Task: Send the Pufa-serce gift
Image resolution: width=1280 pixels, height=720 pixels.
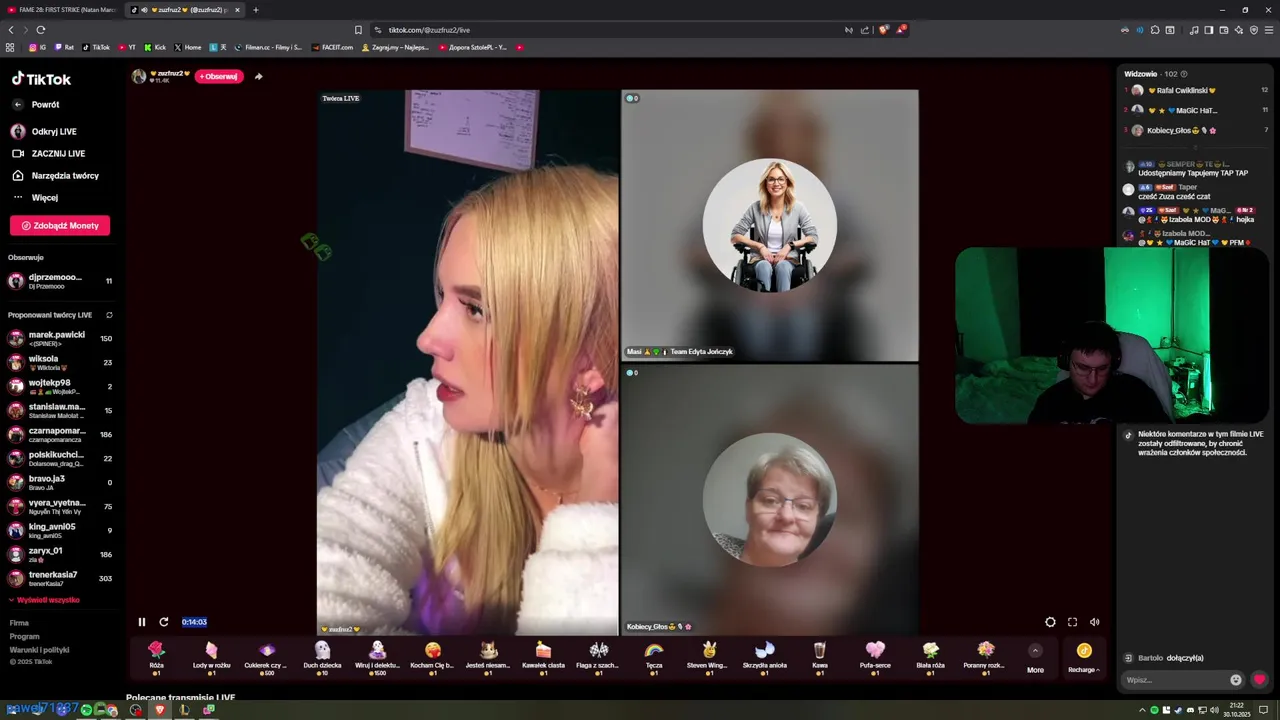Action: [875, 657]
